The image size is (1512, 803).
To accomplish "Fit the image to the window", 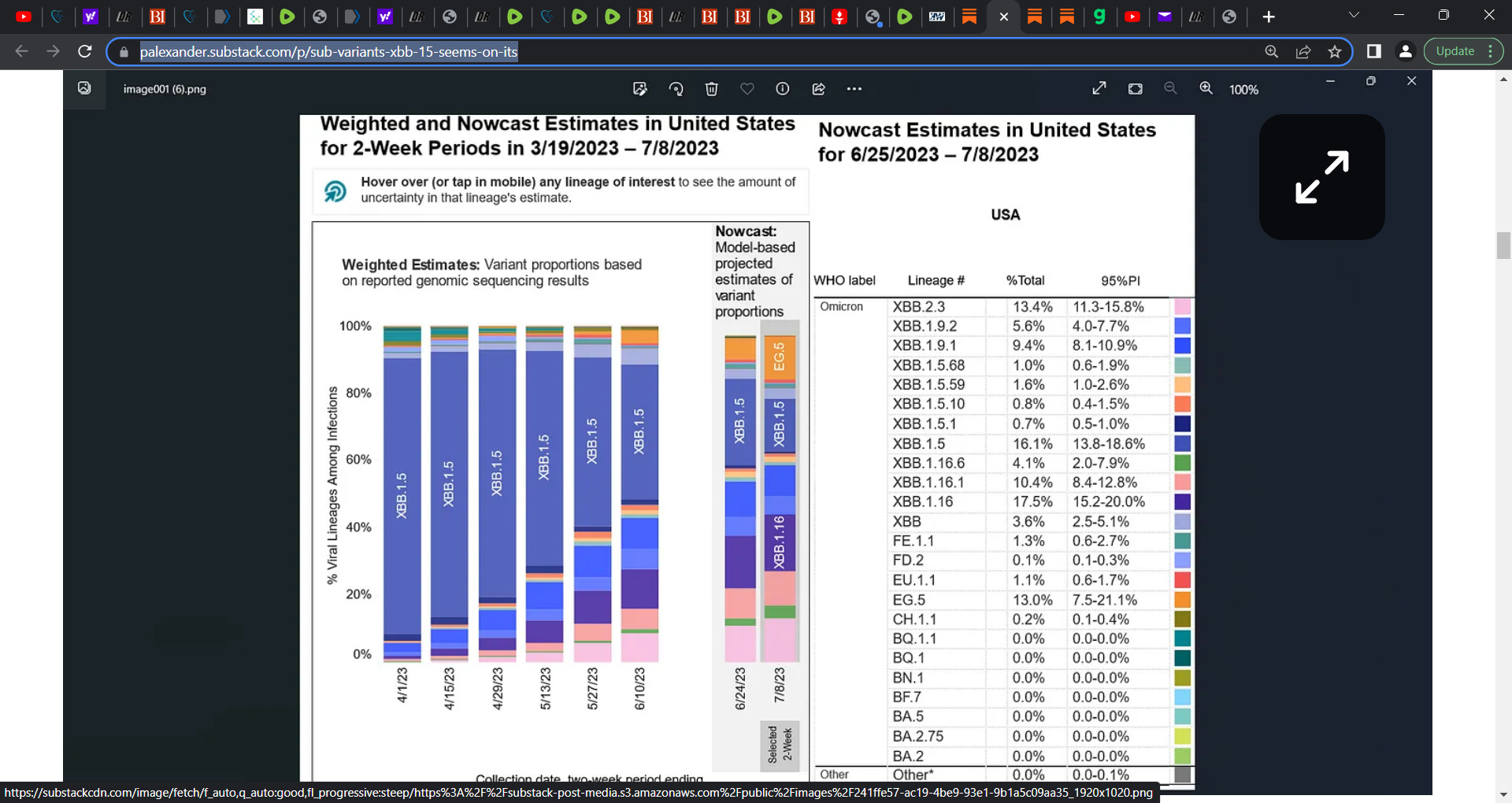I will [1135, 88].
